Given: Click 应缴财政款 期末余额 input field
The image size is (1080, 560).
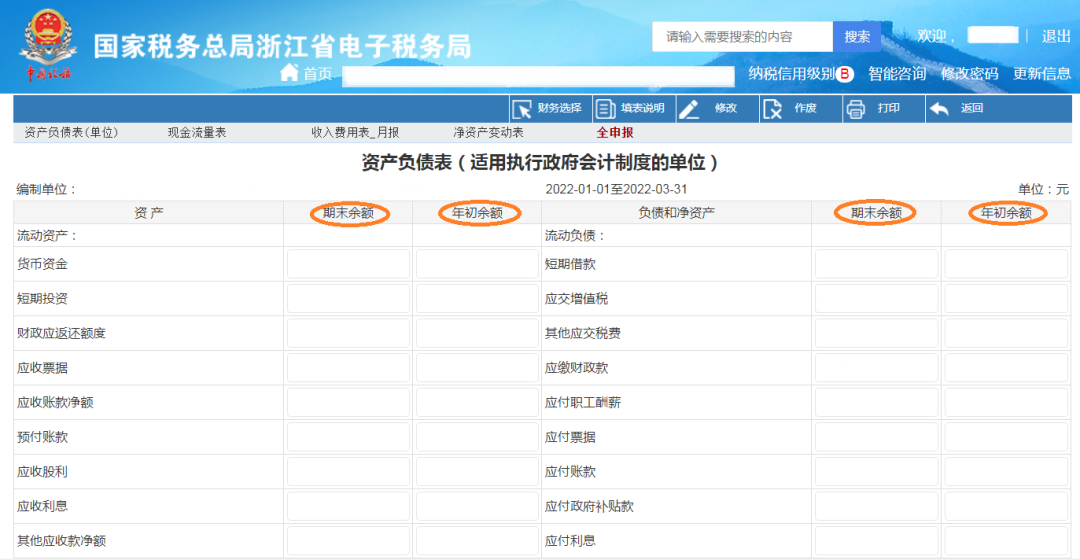Looking at the screenshot, I should click(x=877, y=368).
